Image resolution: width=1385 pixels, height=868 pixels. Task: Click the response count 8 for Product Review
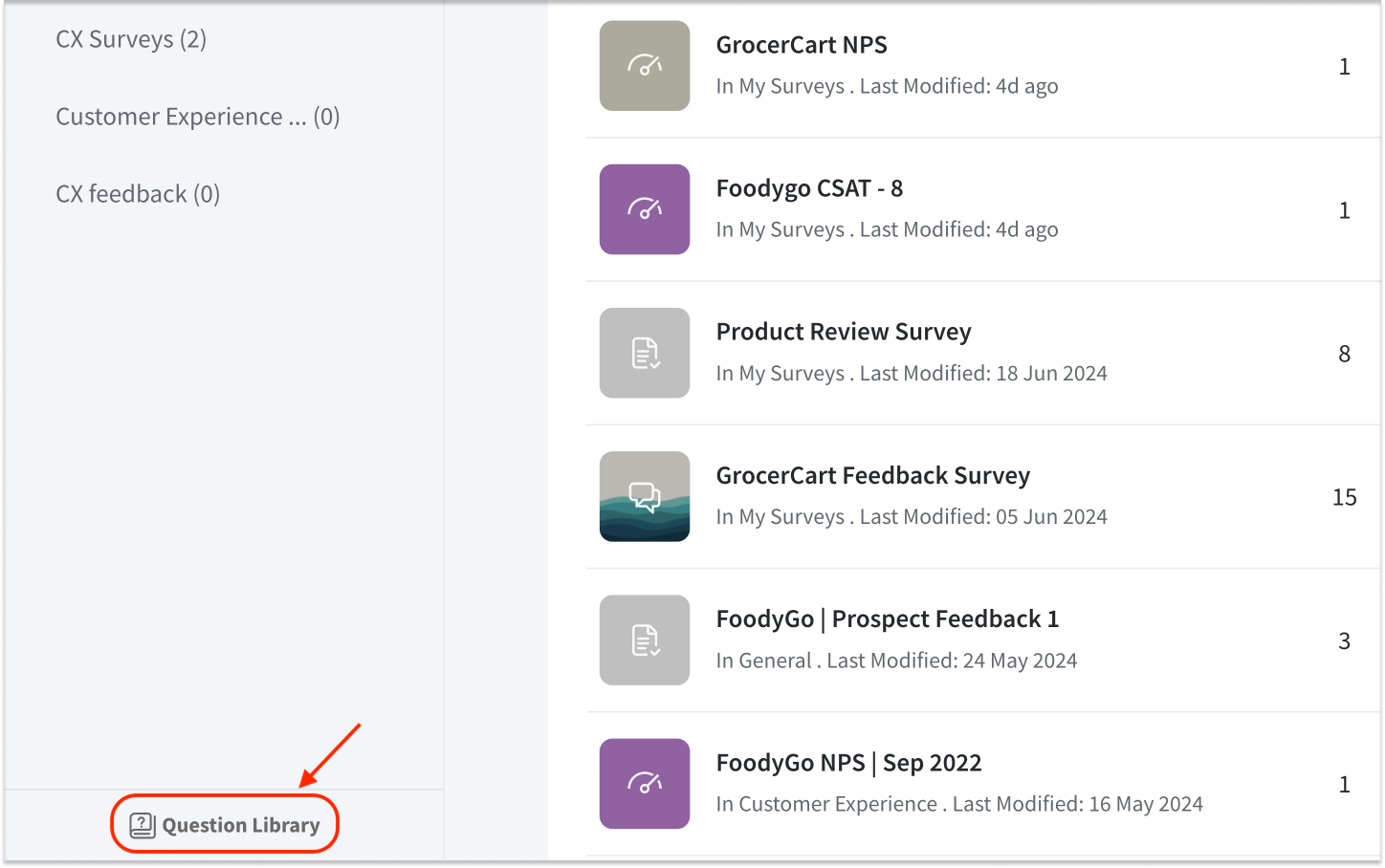[x=1344, y=354]
